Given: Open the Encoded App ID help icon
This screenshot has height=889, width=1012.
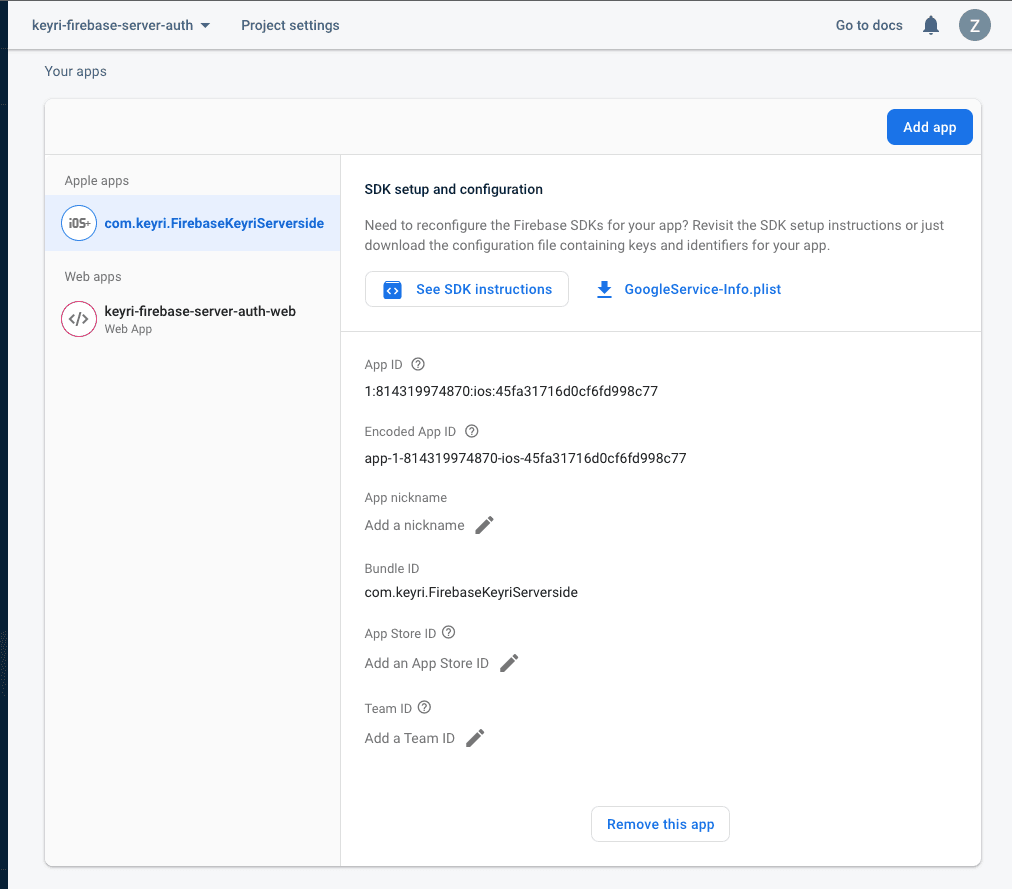Looking at the screenshot, I should point(472,431).
